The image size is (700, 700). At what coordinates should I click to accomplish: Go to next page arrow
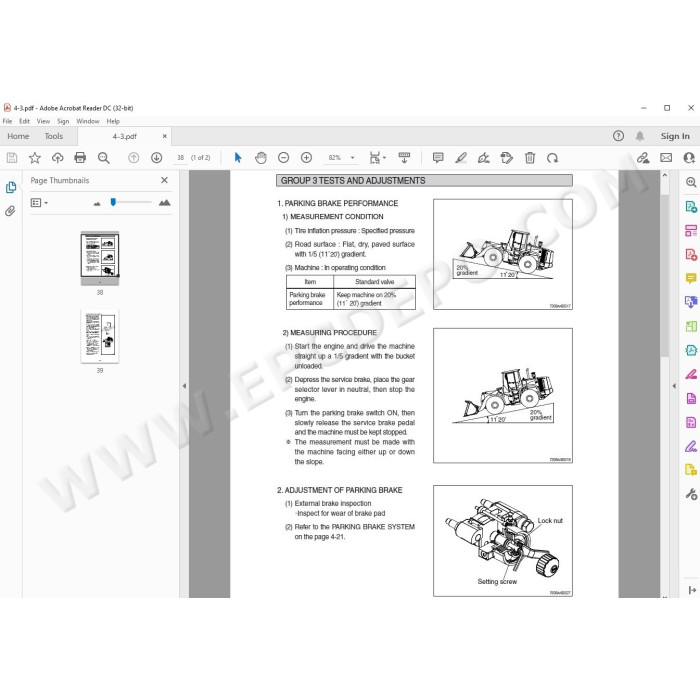coord(157,158)
